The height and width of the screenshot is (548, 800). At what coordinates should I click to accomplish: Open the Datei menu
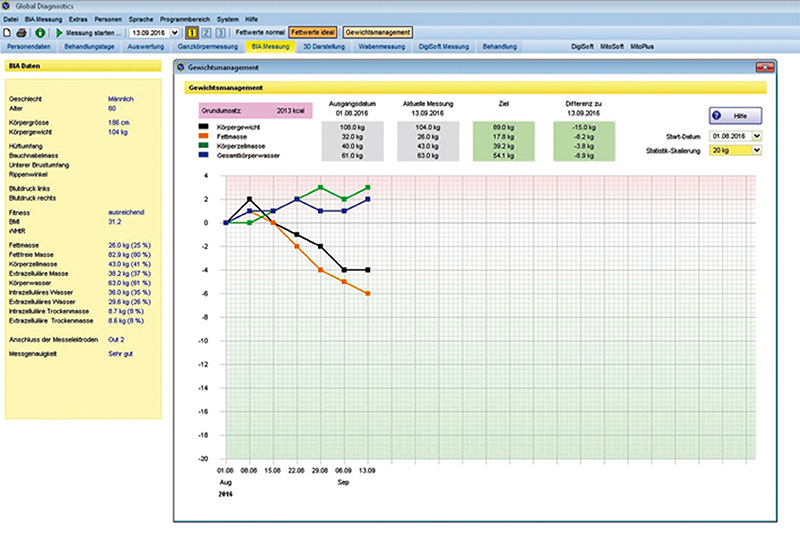(x=11, y=19)
